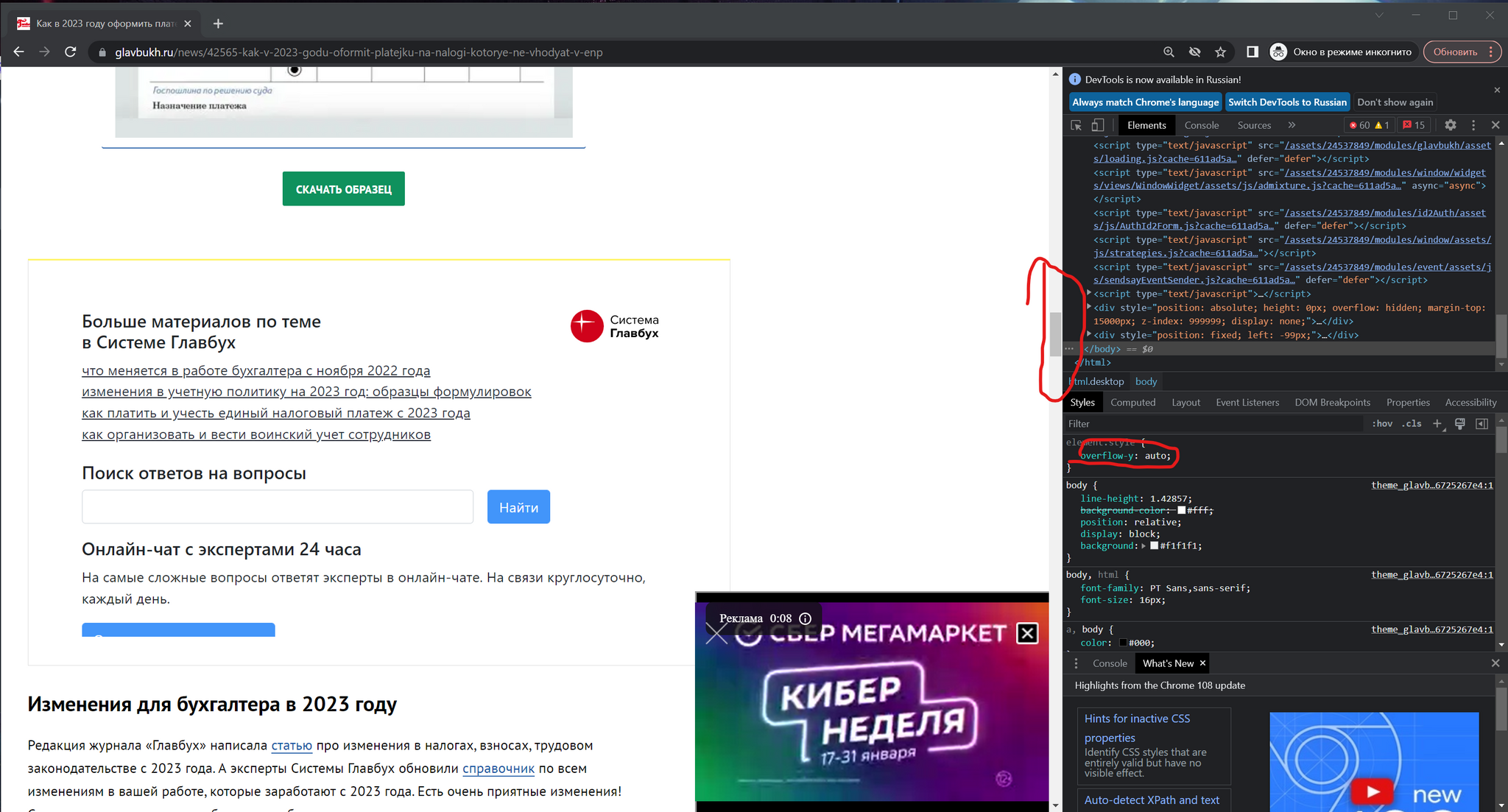This screenshot has width=1508, height=812.
Task: Click the white background color swatch #f1f1f1
Action: pos(1155,546)
